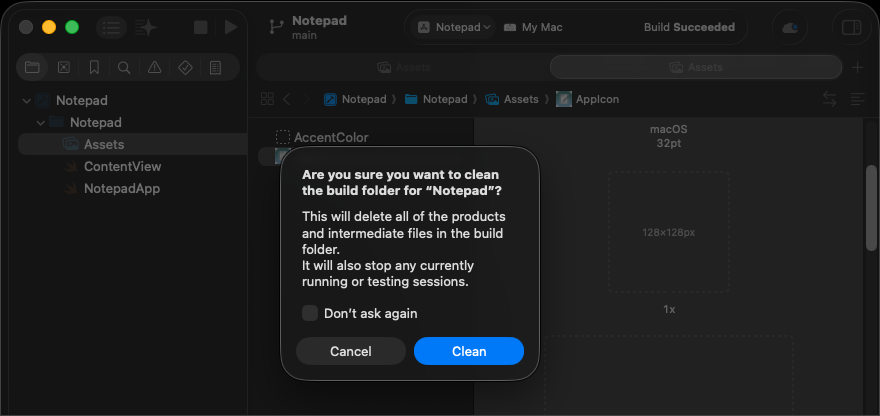Toggle the inspector panel visibility
880x416 pixels.
coord(851,28)
